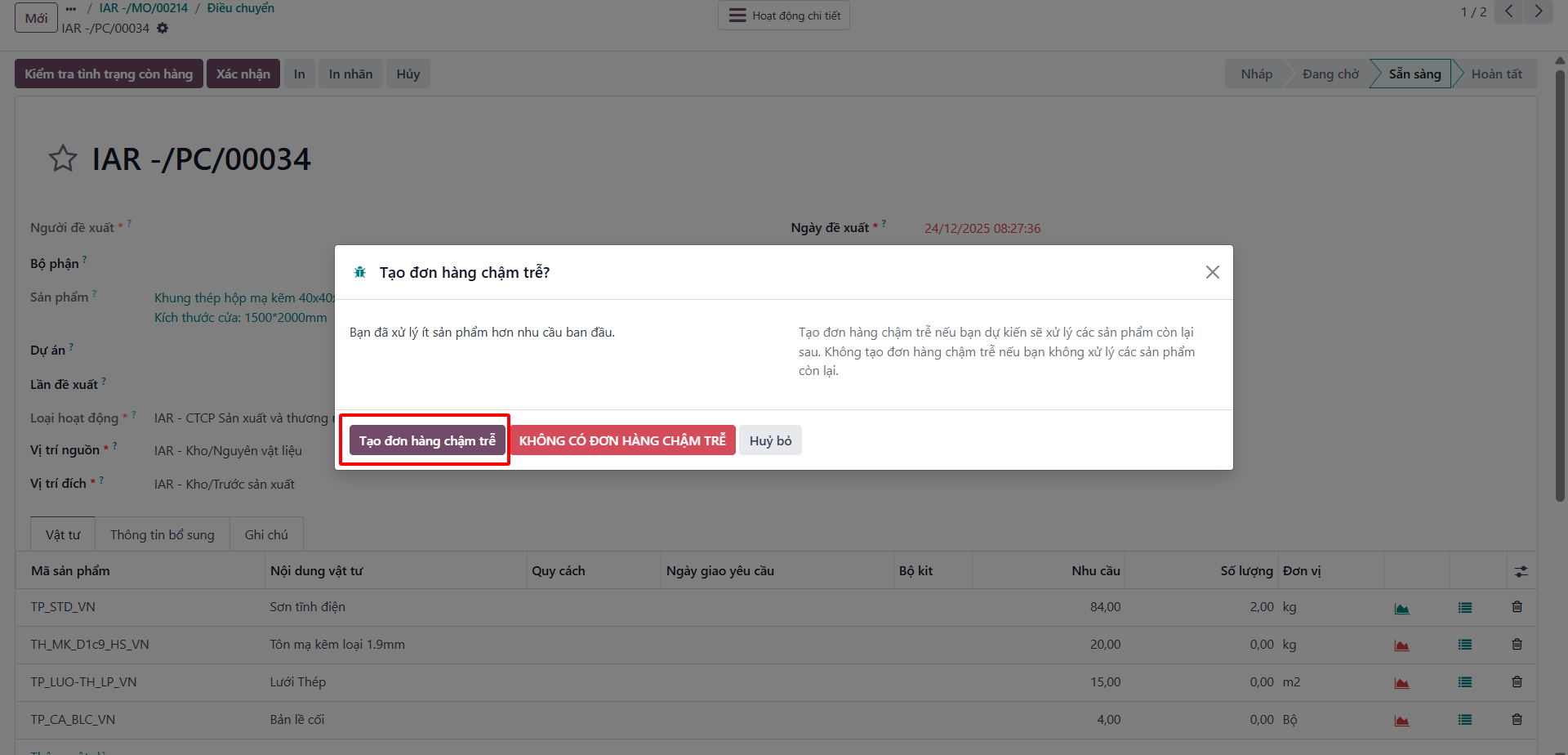Click Vị trí đích value Kho/Trước sản xuất
1568x755 pixels.
[225, 485]
